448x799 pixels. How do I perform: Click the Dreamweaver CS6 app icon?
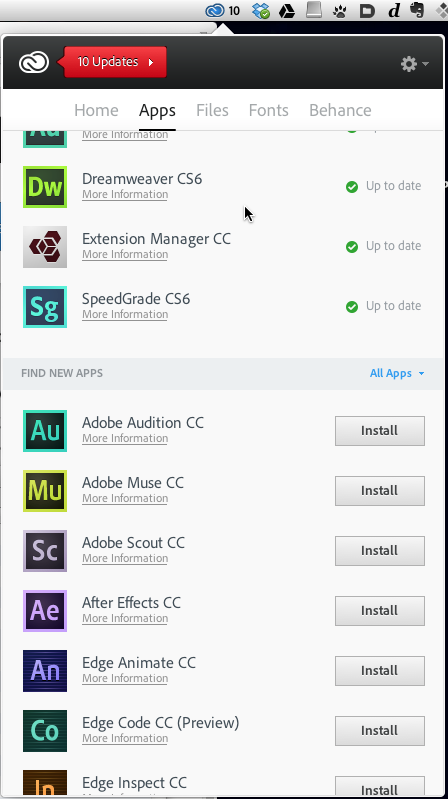tap(45, 187)
